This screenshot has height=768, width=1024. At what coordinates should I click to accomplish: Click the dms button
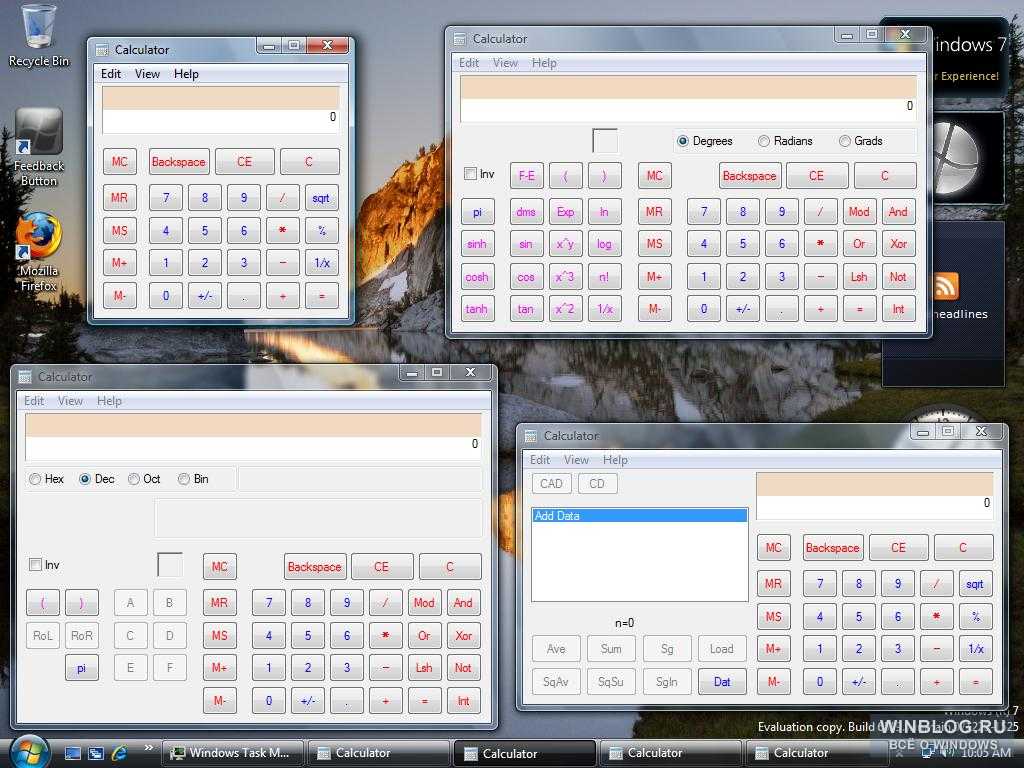click(x=526, y=212)
